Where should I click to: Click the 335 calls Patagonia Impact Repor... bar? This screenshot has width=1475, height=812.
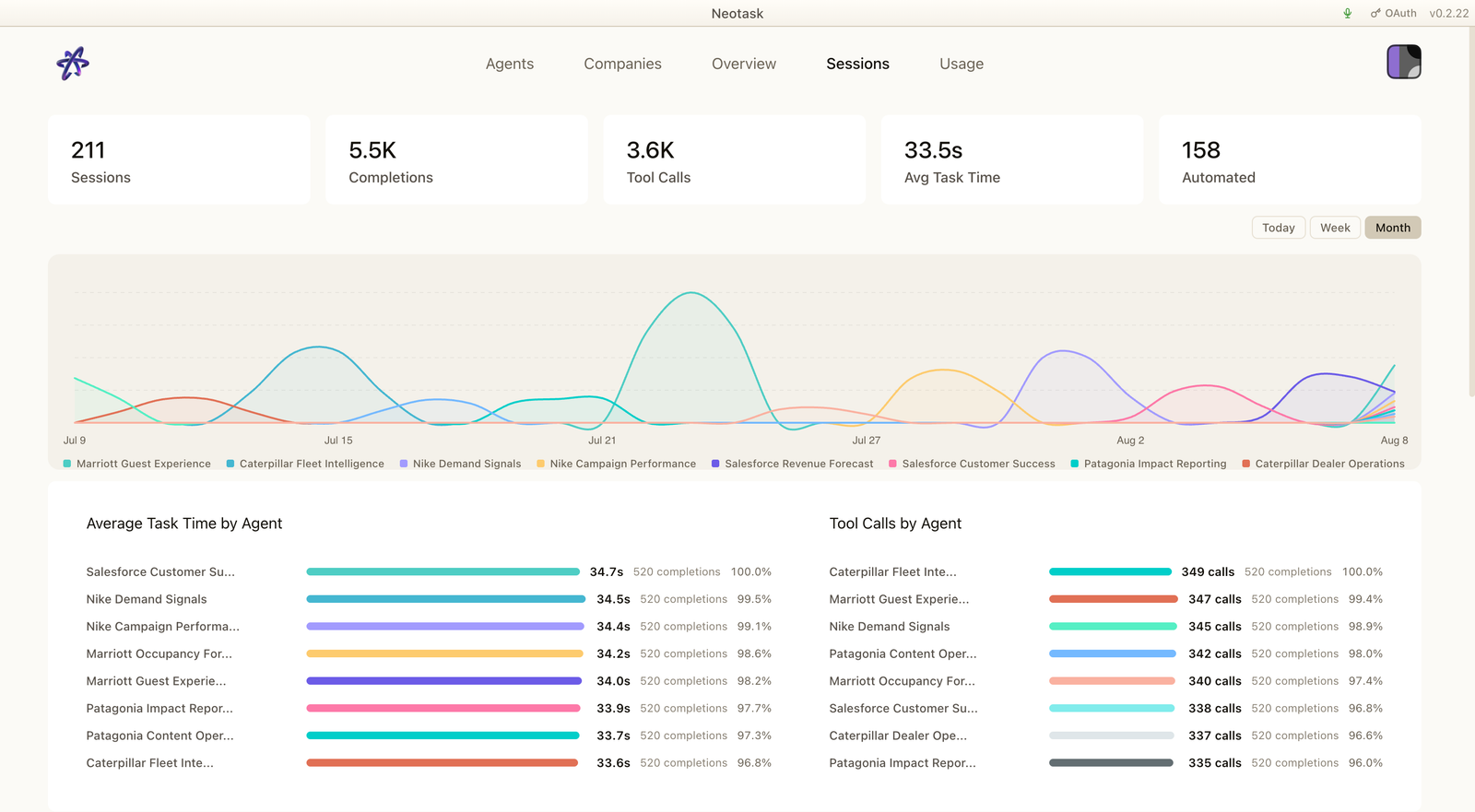(1111, 763)
